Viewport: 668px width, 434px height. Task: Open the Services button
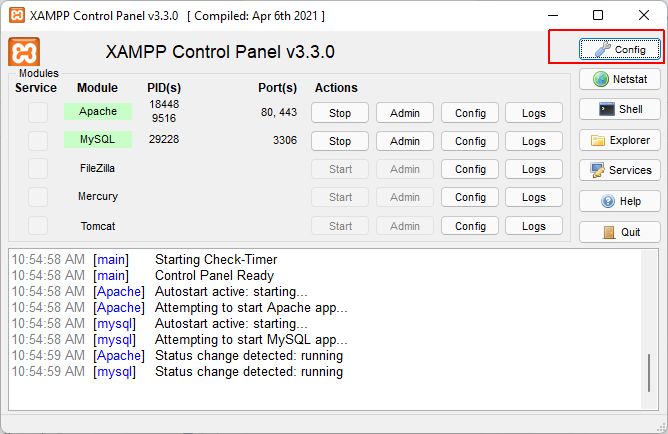619,170
